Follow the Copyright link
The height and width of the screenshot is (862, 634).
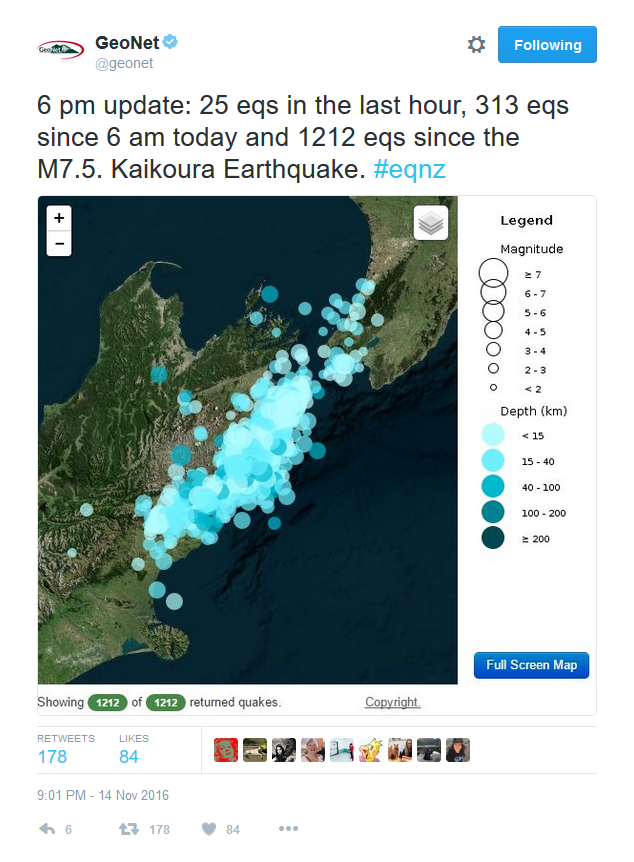pyautogui.click(x=393, y=702)
